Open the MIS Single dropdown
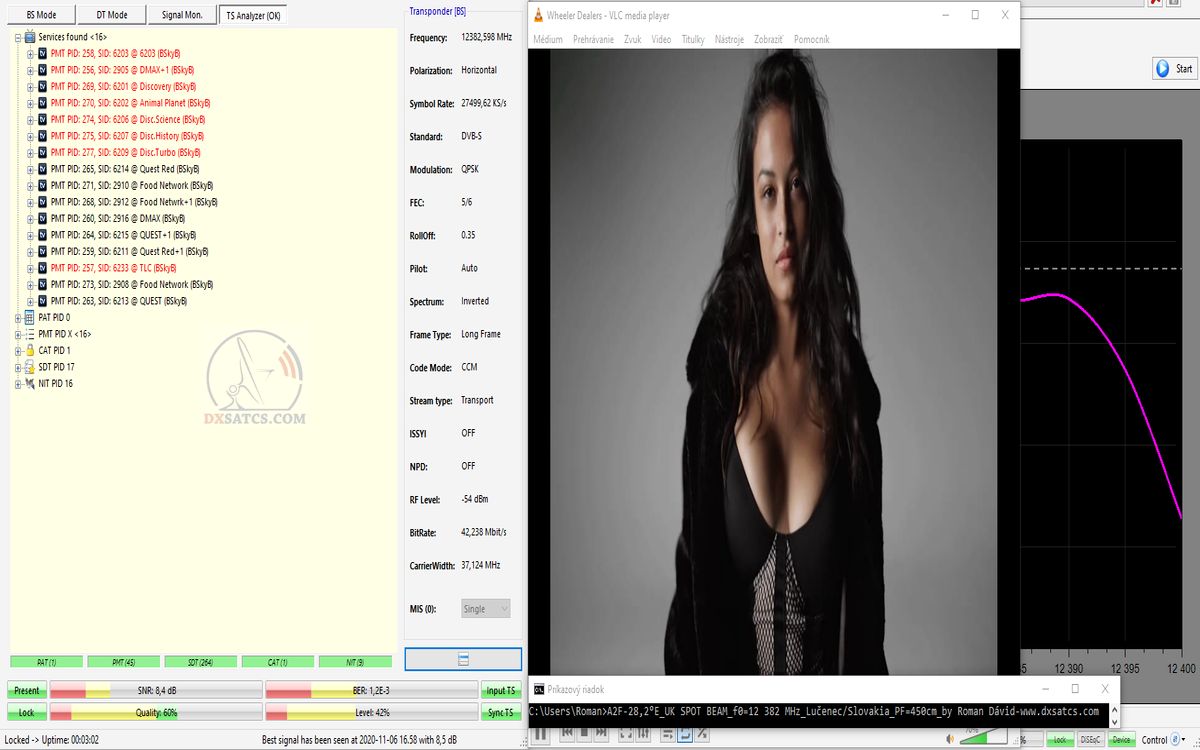The image size is (1200, 750). [486, 608]
